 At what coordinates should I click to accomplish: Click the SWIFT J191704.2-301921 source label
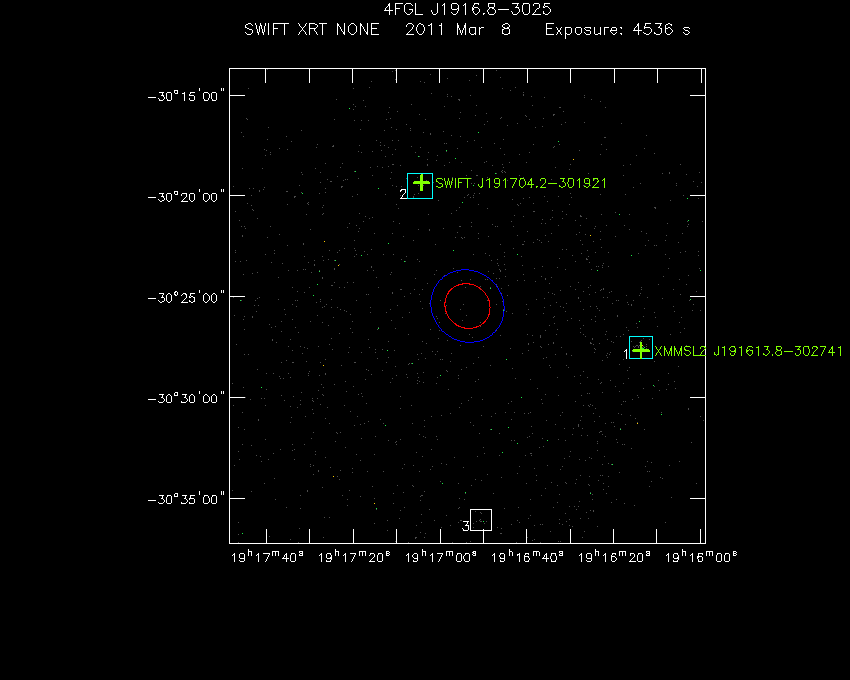click(x=521, y=183)
